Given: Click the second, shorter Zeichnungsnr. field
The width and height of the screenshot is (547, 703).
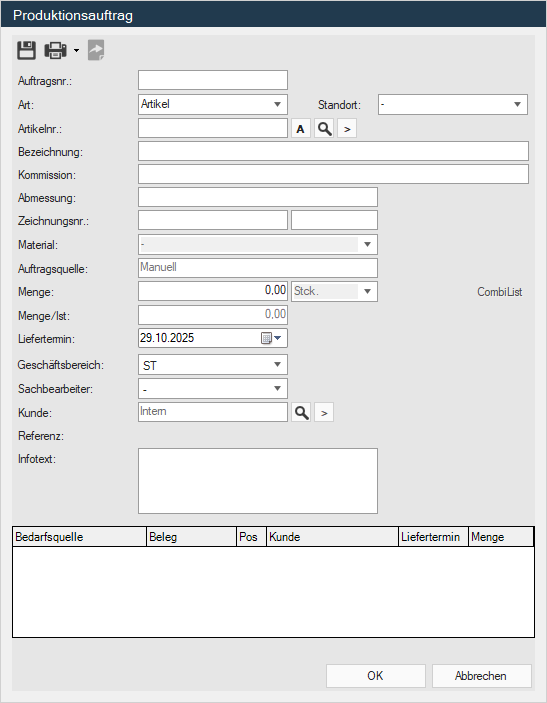Looking at the screenshot, I should coord(334,220).
